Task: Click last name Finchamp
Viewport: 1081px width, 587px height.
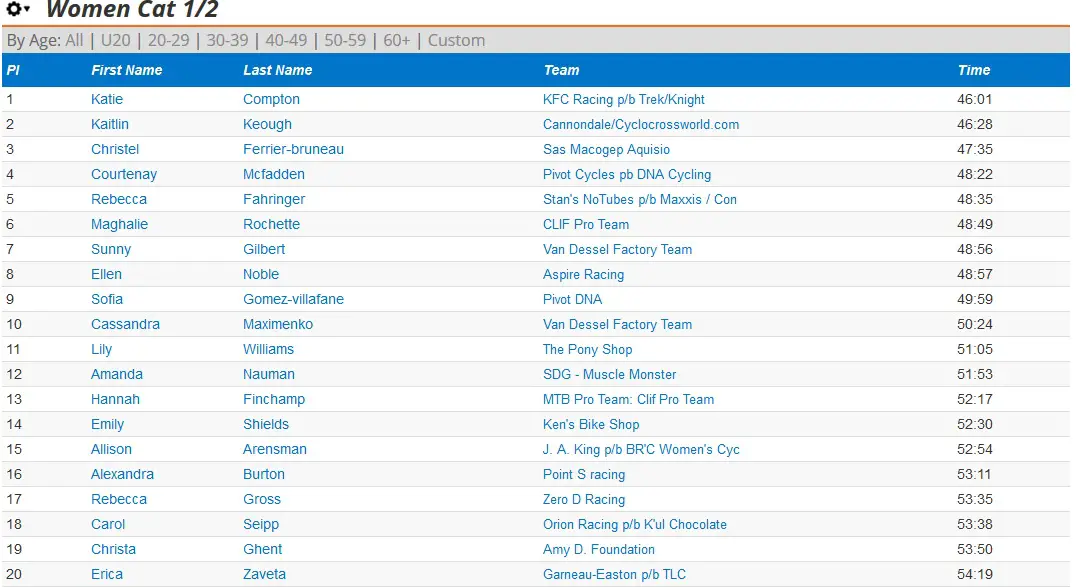Action: coord(274,399)
